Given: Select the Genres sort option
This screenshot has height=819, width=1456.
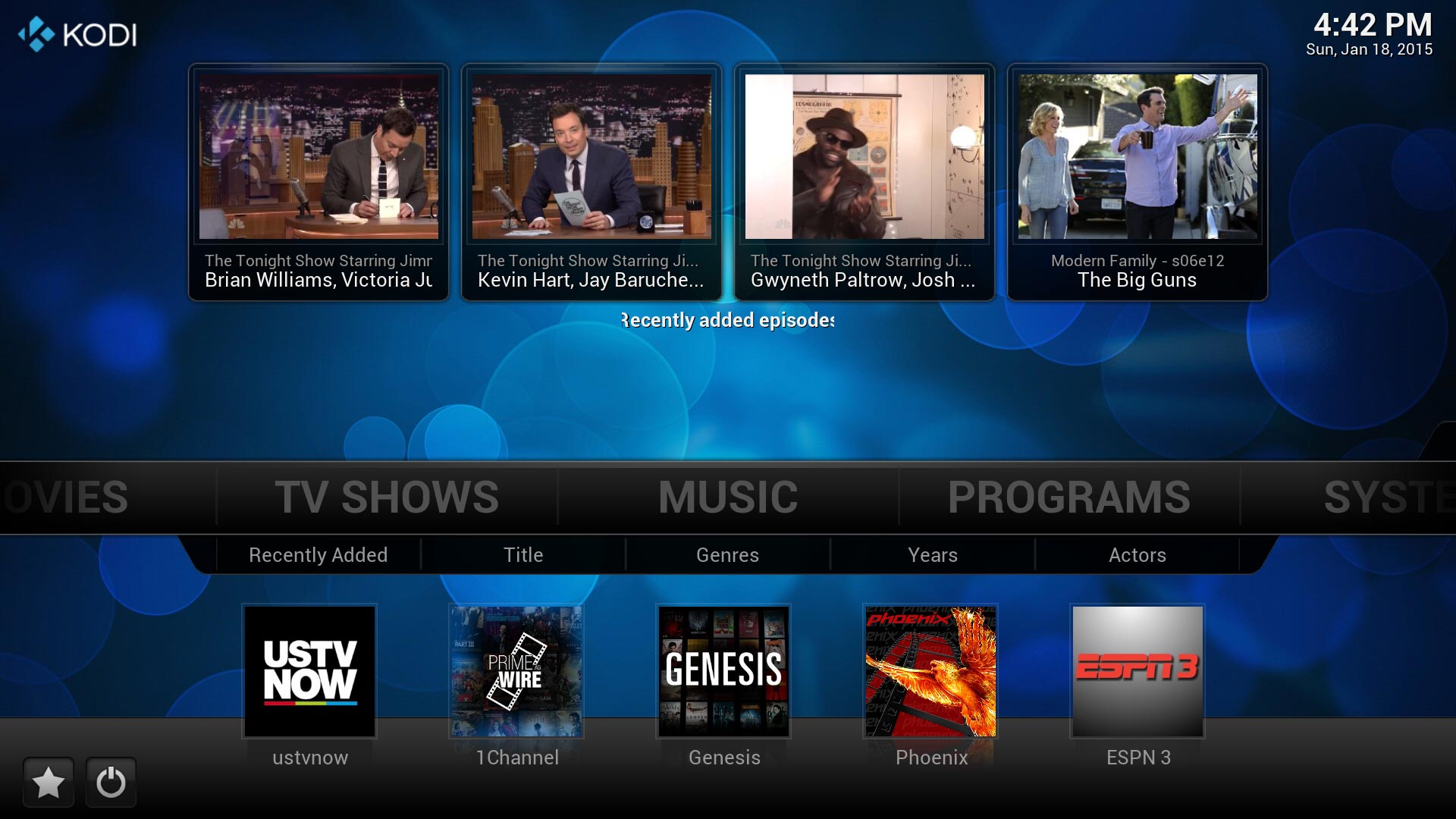Looking at the screenshot, I should point(727,554).
